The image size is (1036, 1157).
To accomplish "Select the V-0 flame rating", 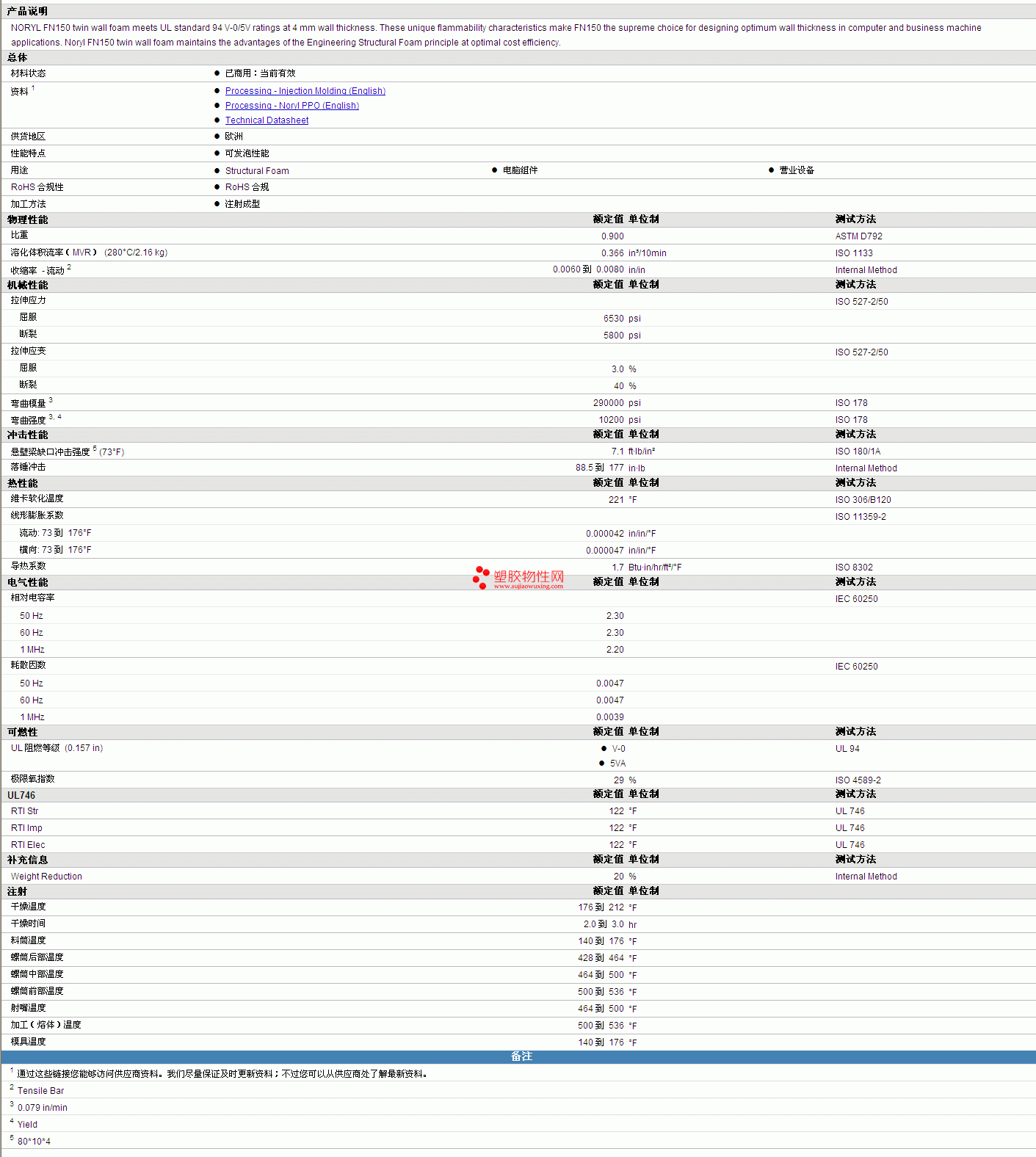I will pos(619,749).
